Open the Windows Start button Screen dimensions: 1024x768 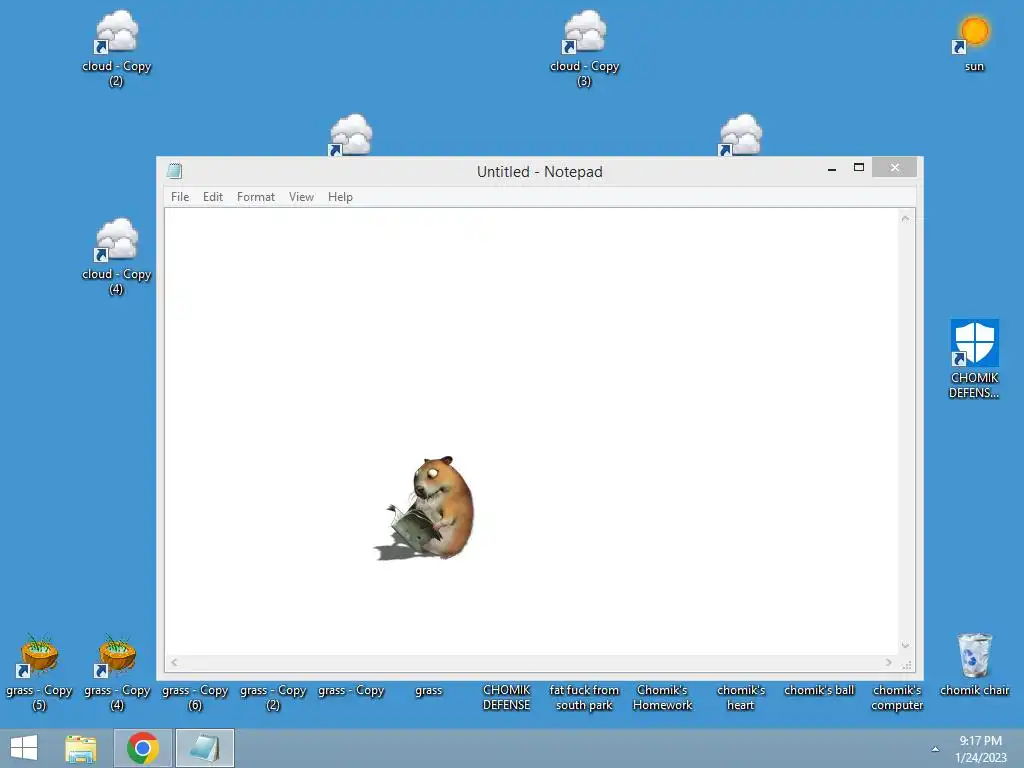click(24, 748)
